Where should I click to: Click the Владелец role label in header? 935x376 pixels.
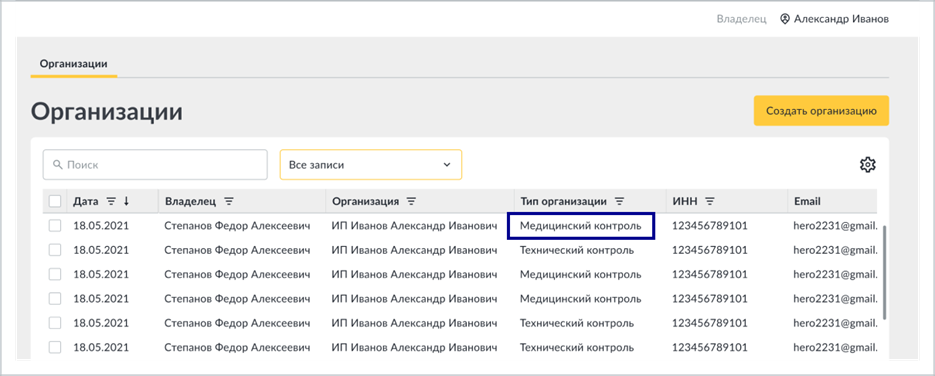741,19
